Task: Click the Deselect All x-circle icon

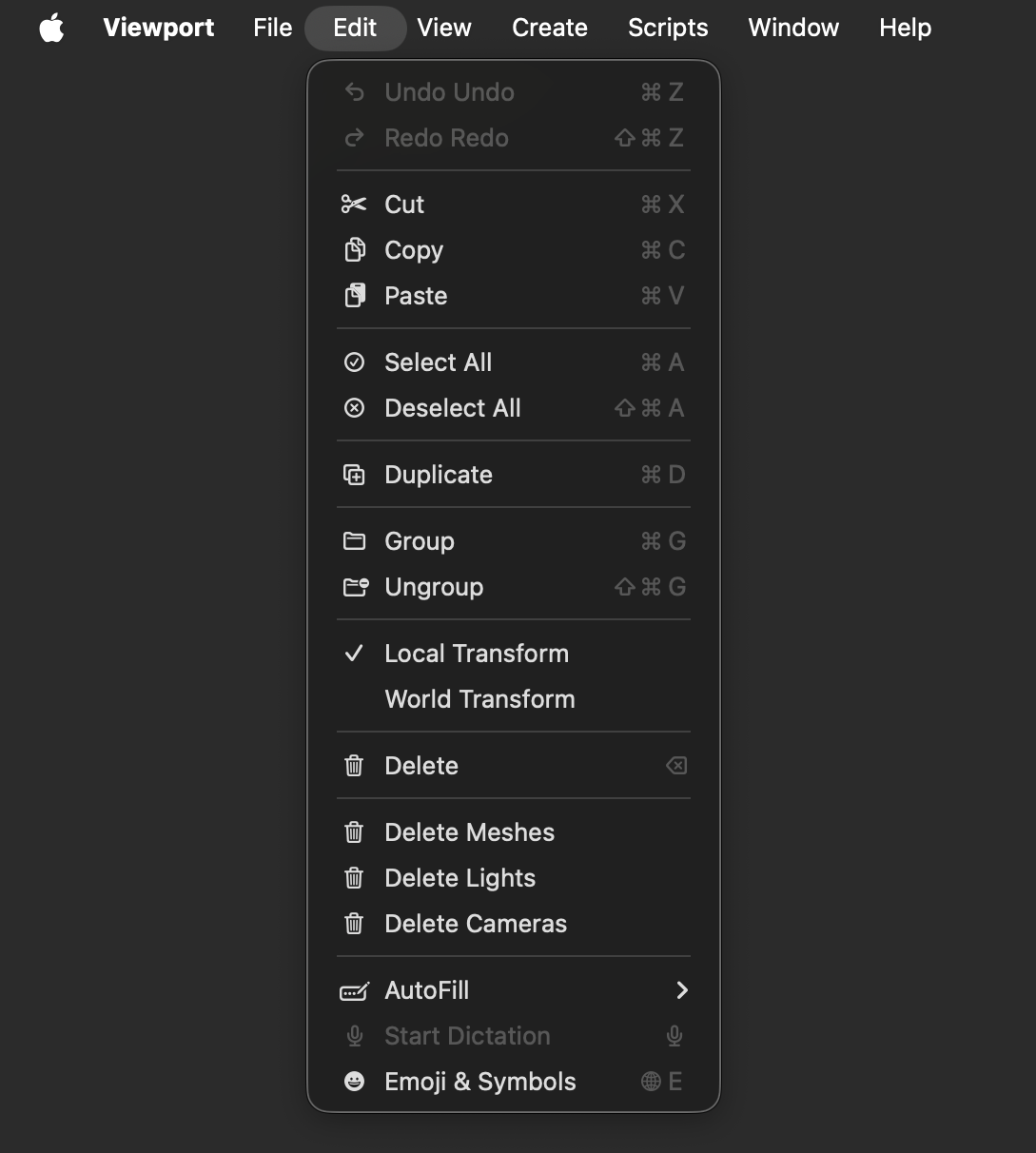Action: pos(354,408)
